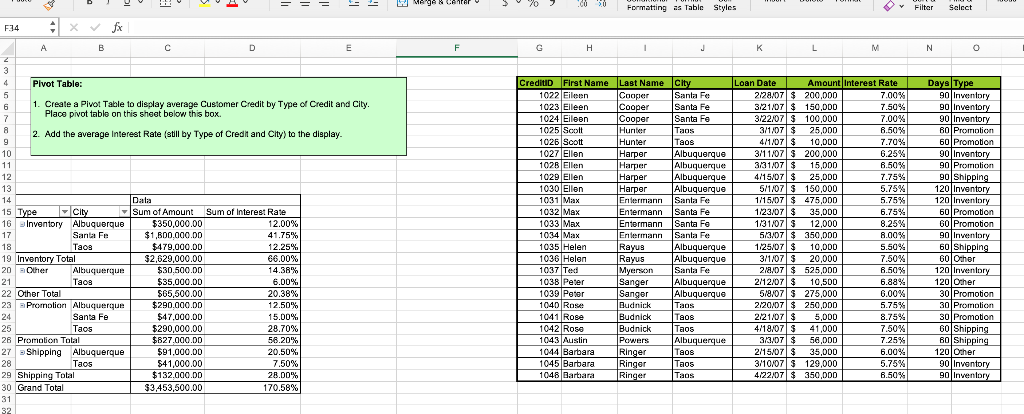Open the font color dropdown arrow
The height and width of the screenshot is (414, 1024).
pyautogui.click(x=245, y=3)
